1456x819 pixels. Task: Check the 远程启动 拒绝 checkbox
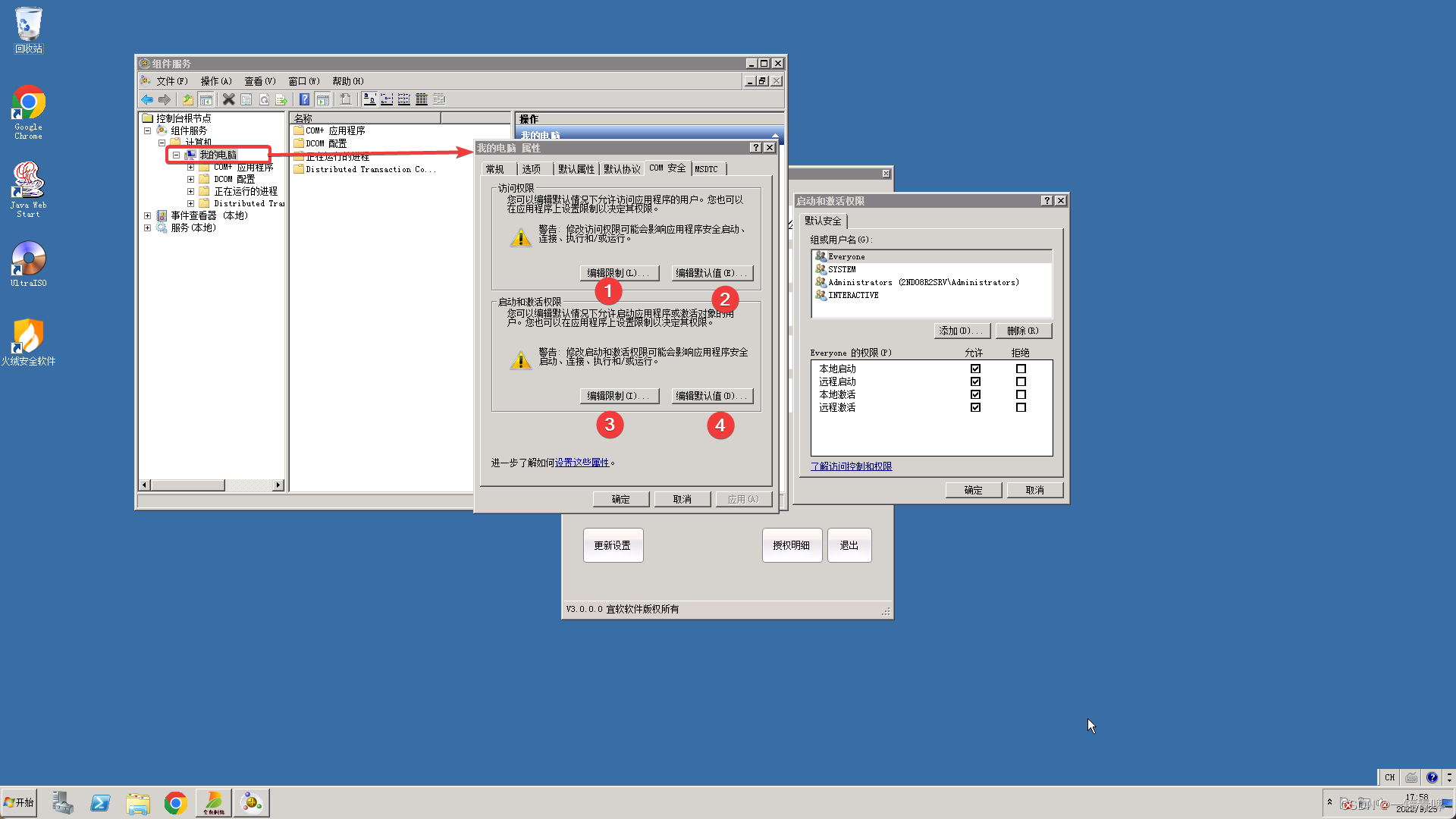tap(1021, 381)
